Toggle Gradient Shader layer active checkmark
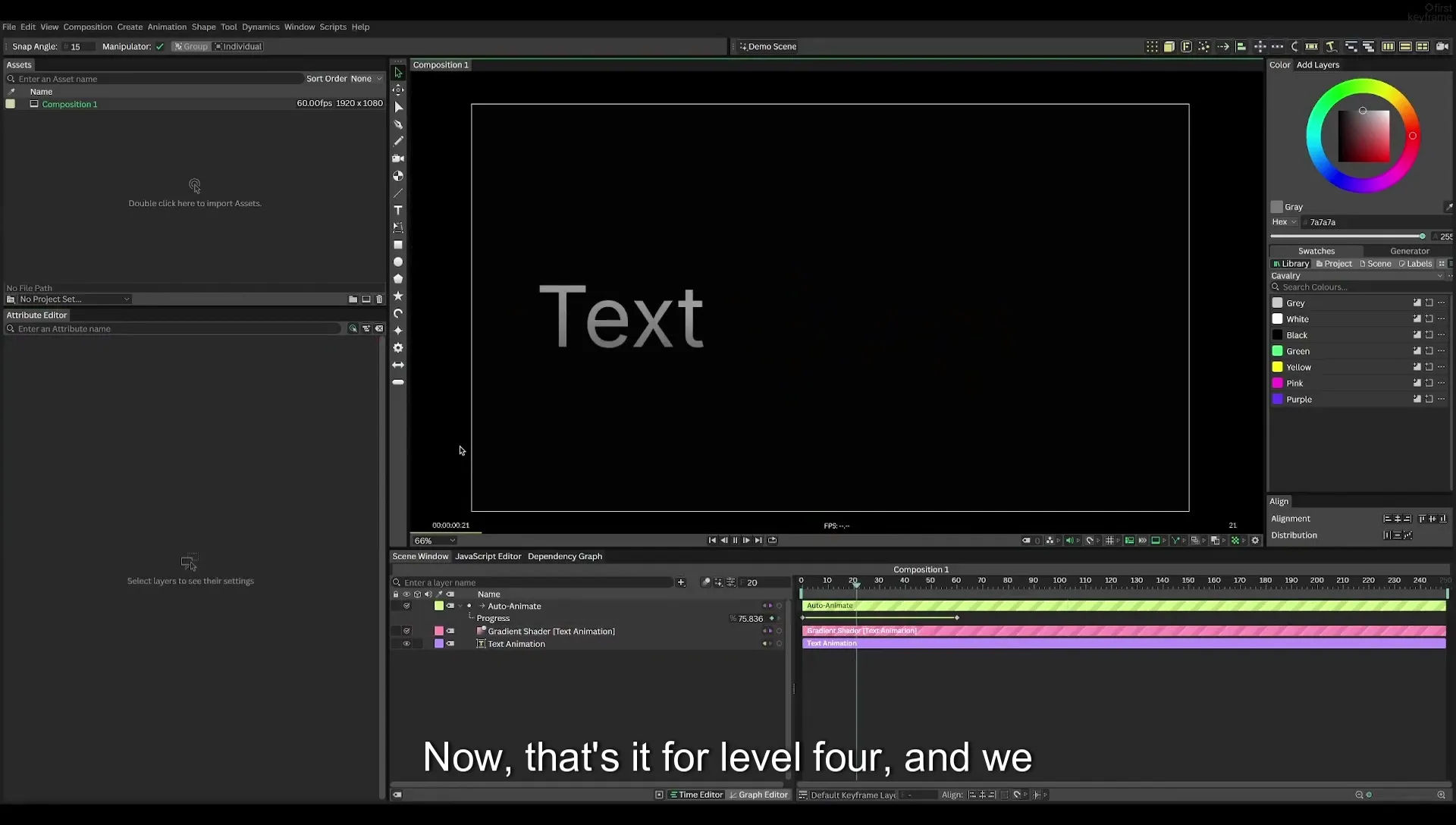 [x=406, y=631]
